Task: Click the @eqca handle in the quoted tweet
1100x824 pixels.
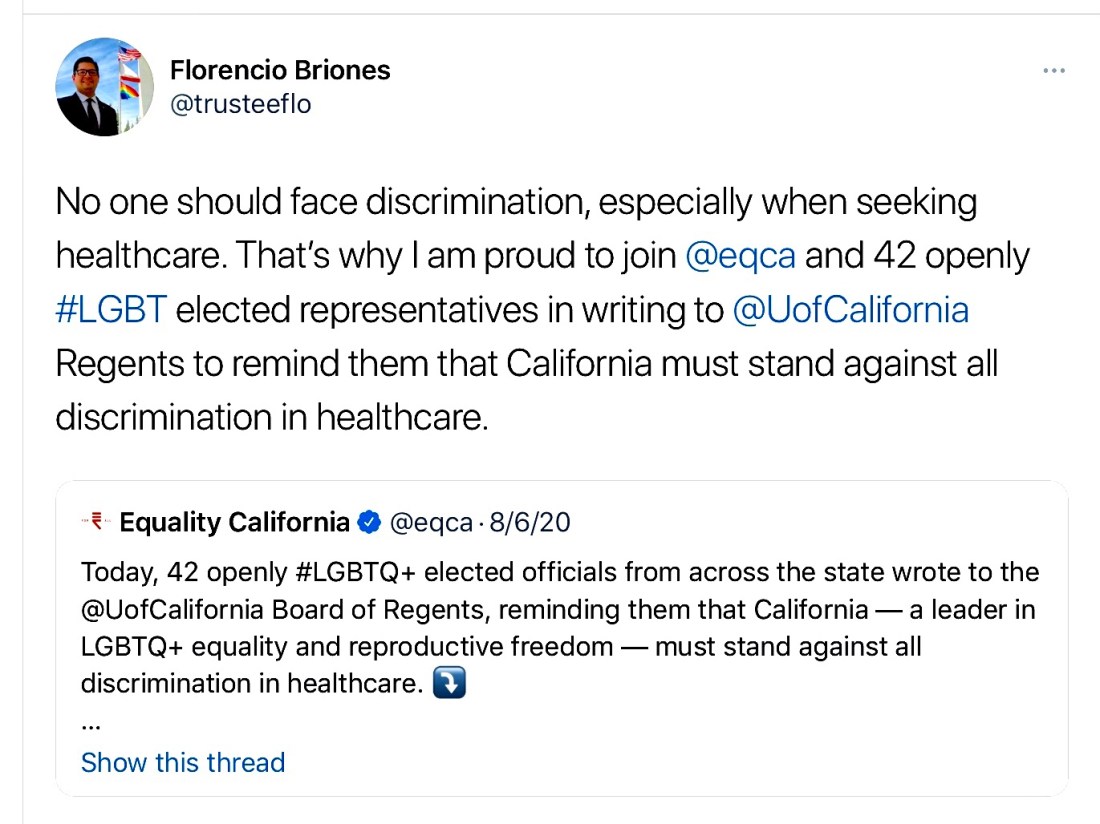Action: coord(429,522)
